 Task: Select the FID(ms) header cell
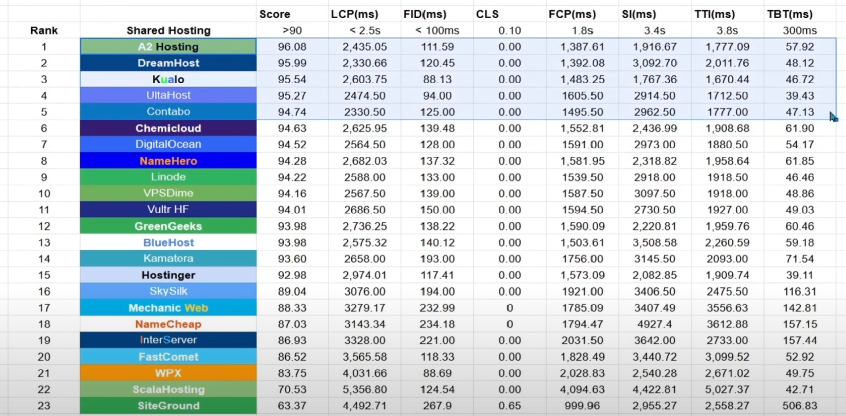pos(426,15)
